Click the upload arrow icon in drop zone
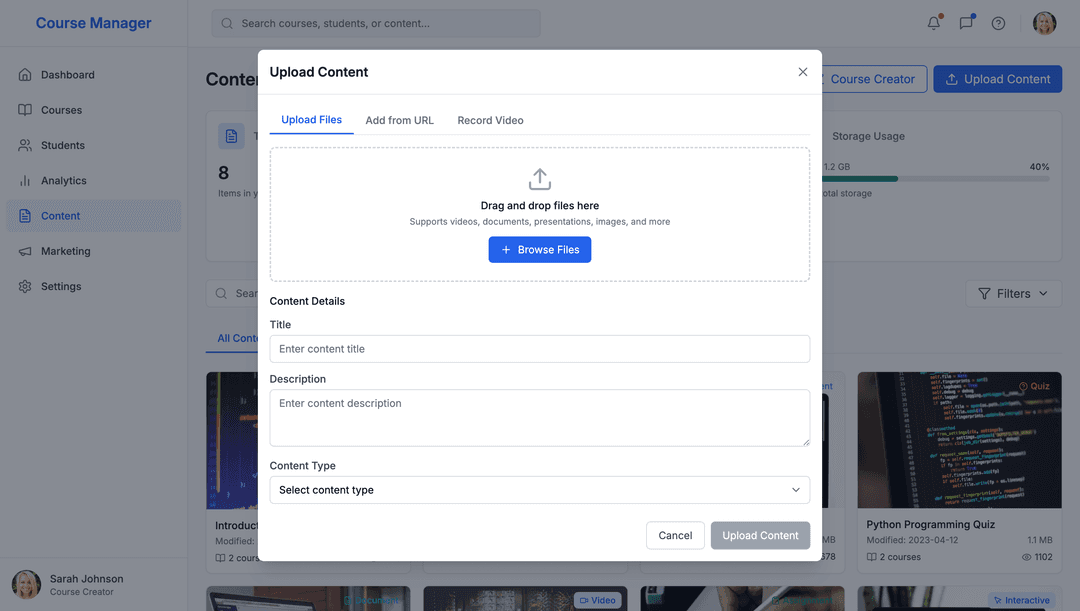 (x=540, y=180)
